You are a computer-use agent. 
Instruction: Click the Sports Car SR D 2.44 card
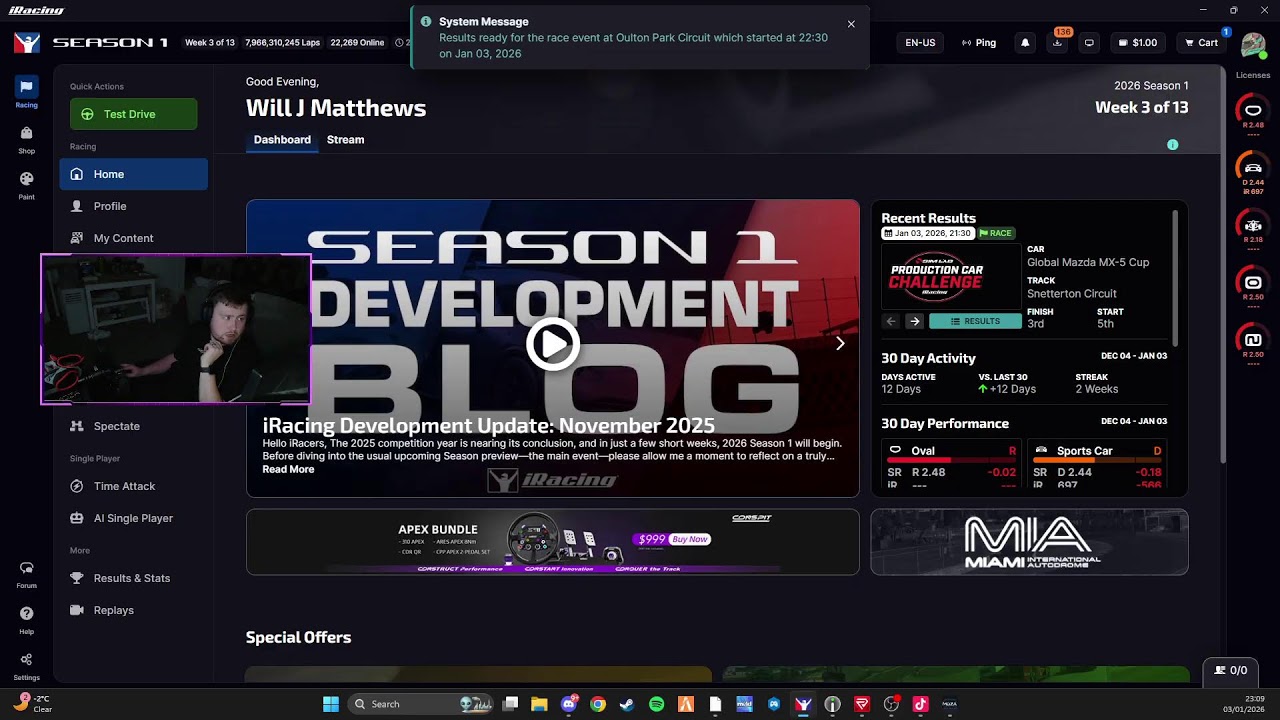coord(1097,465)
